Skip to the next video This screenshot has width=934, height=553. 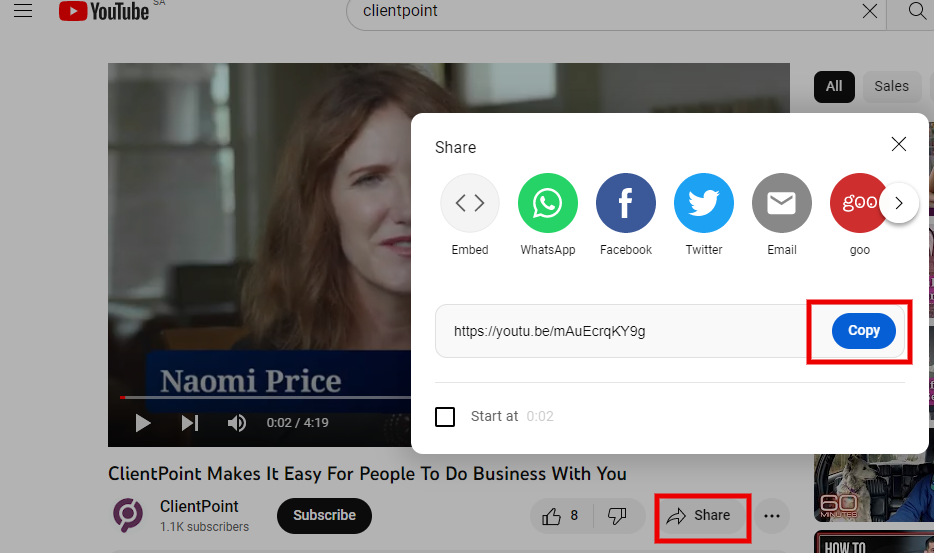[189, 423]
